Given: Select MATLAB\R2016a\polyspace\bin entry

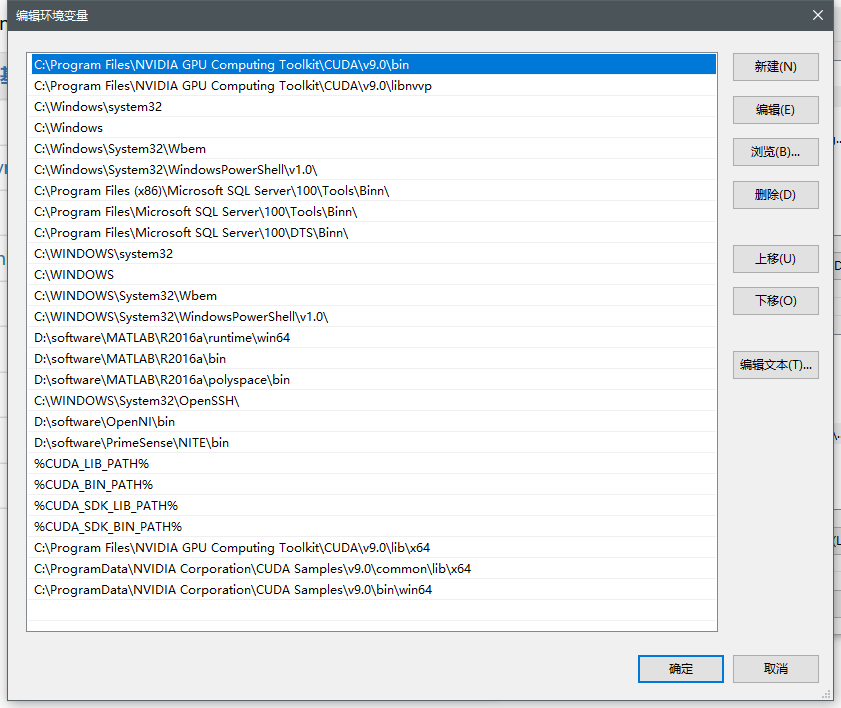Looking at the screenshot, I should (373, 380).
